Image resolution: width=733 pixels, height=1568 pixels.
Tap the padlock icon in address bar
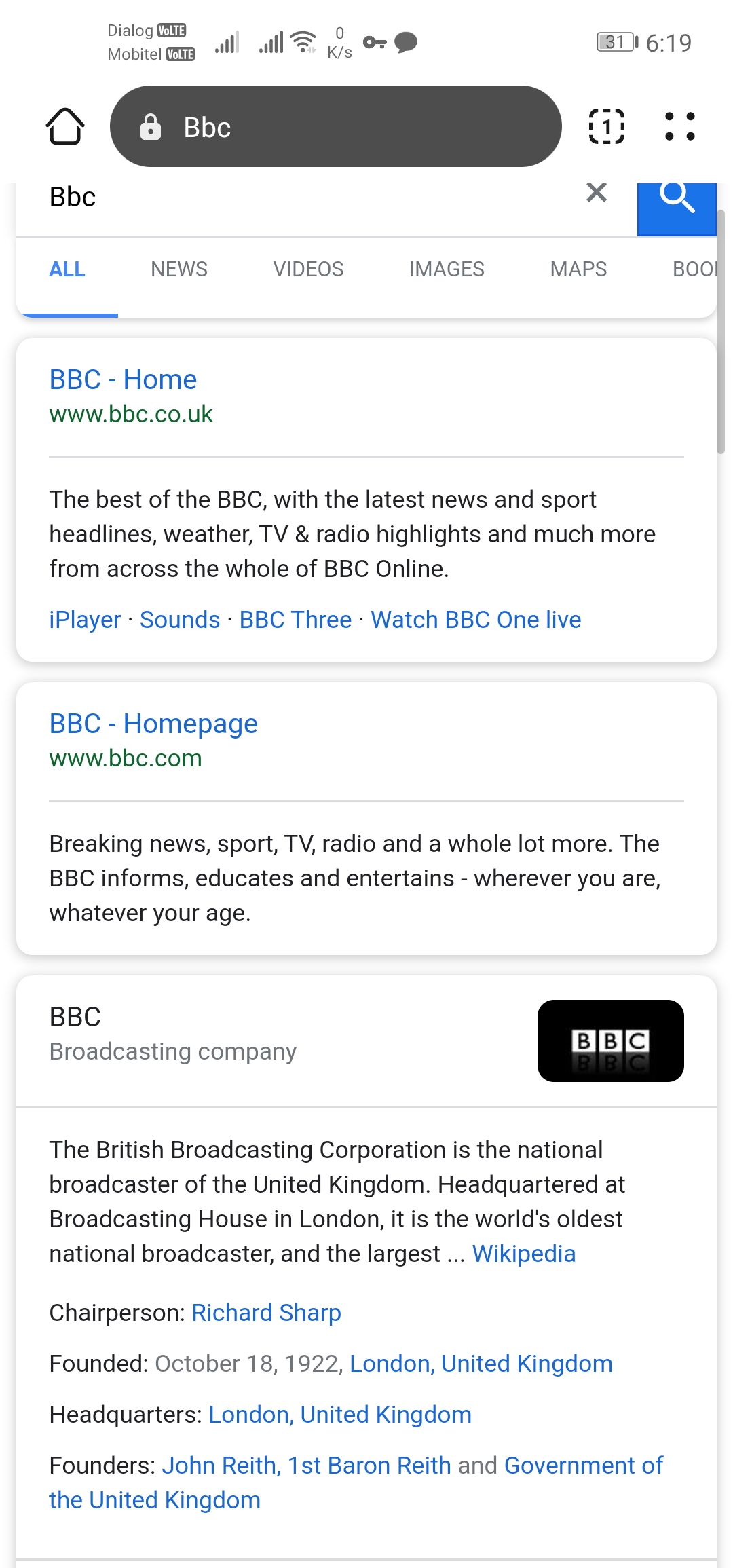(x=150, y=127)
